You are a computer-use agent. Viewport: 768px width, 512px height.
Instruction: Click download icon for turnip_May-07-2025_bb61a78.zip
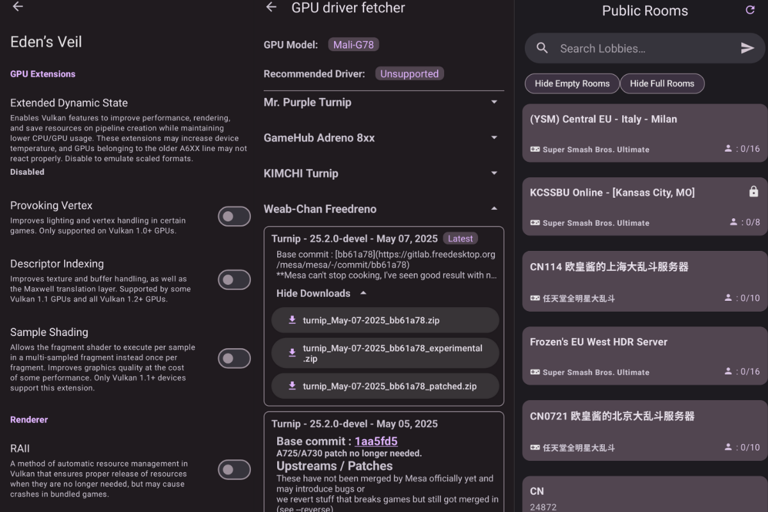pos(292,320)
